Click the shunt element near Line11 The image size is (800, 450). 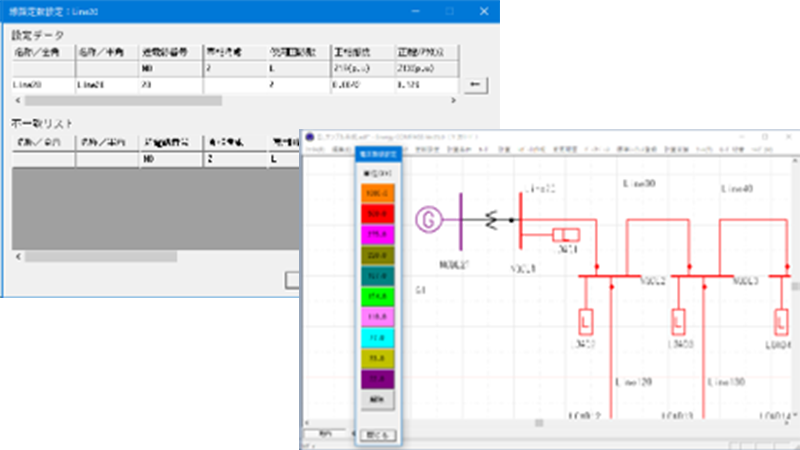click(x=566, y=236)
